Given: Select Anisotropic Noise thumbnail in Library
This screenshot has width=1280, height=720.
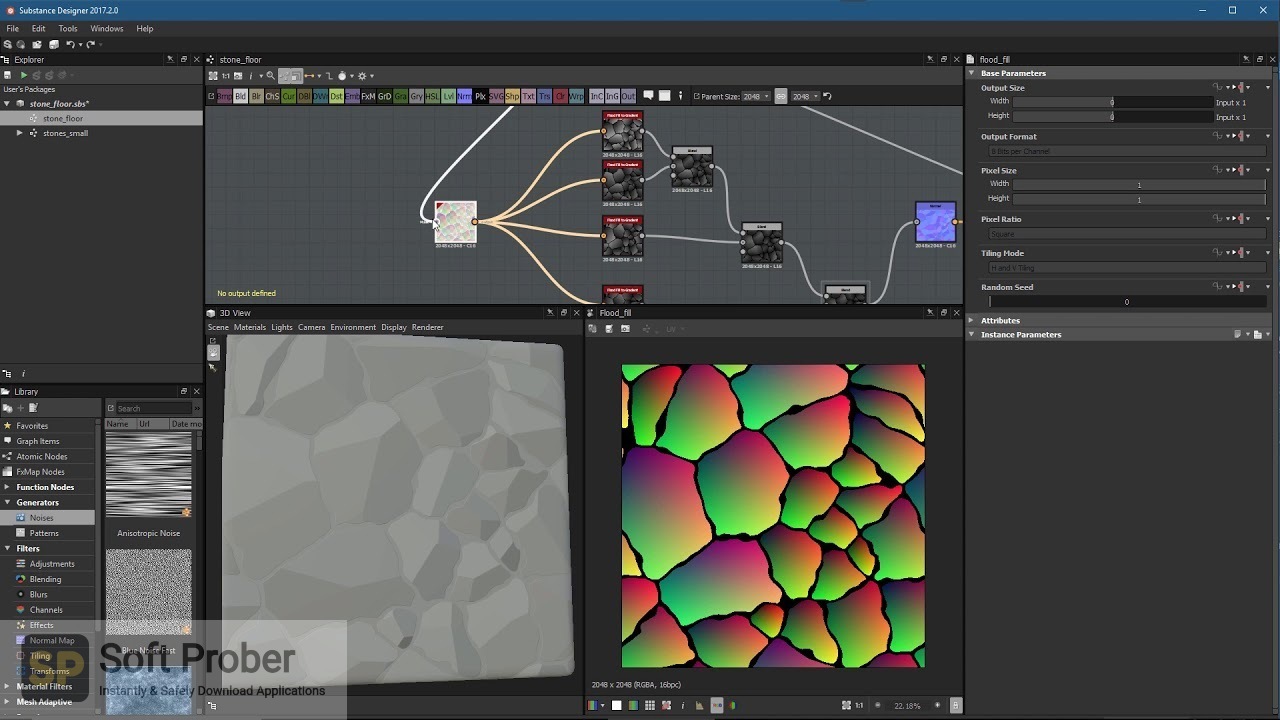Looking at the screenshot, I should click(x=149, y=475).
